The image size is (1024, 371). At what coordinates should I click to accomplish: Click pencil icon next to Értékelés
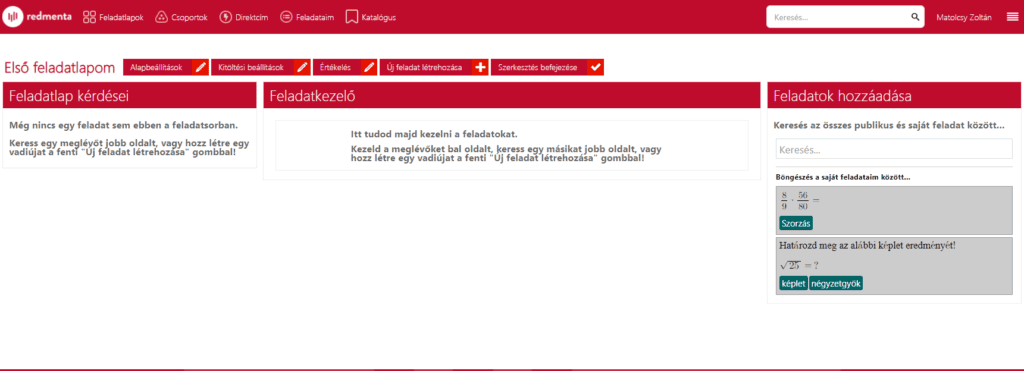[x=369, y=67]
